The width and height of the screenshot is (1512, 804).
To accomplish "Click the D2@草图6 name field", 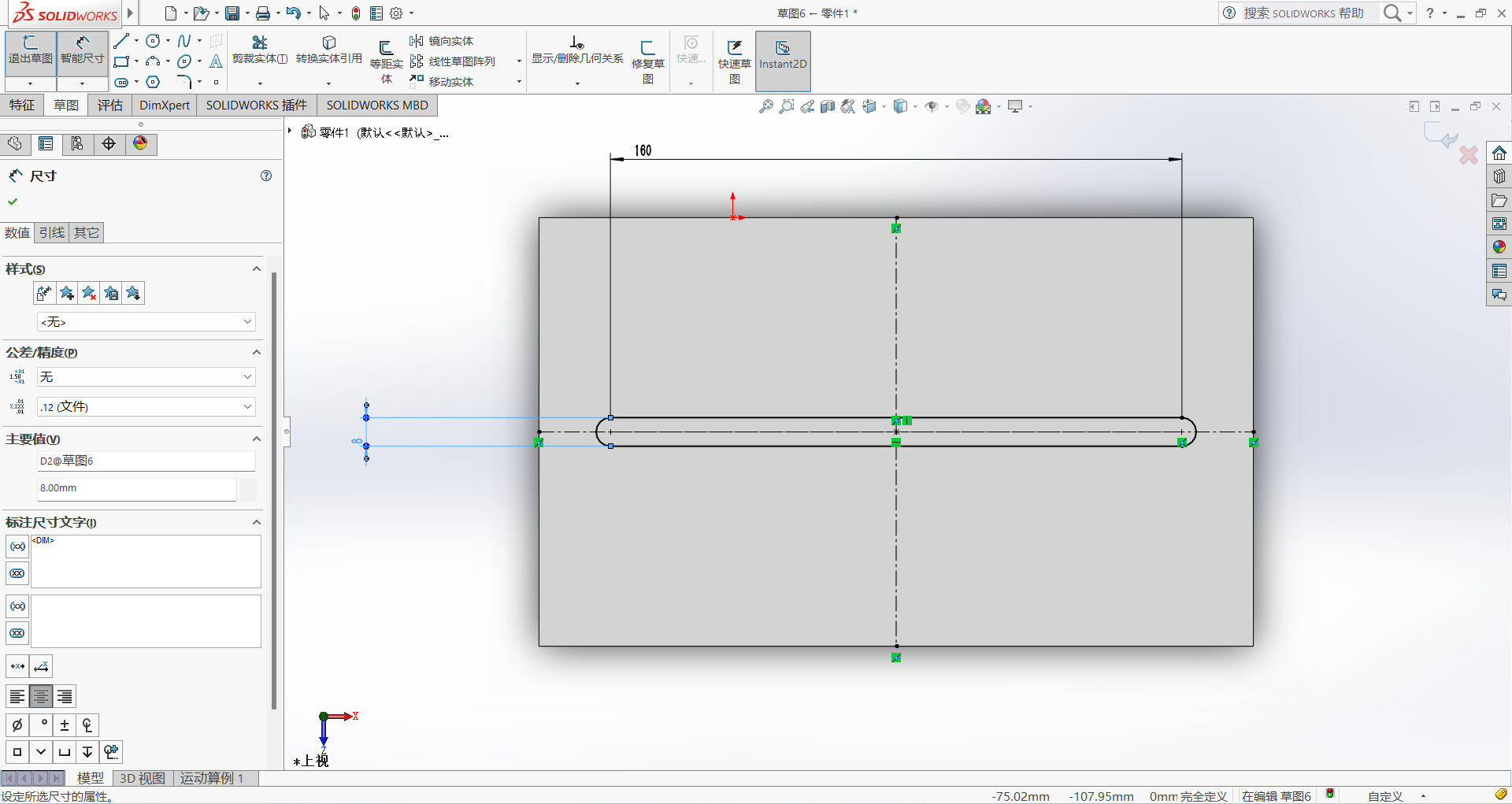I will coord(146,461).
